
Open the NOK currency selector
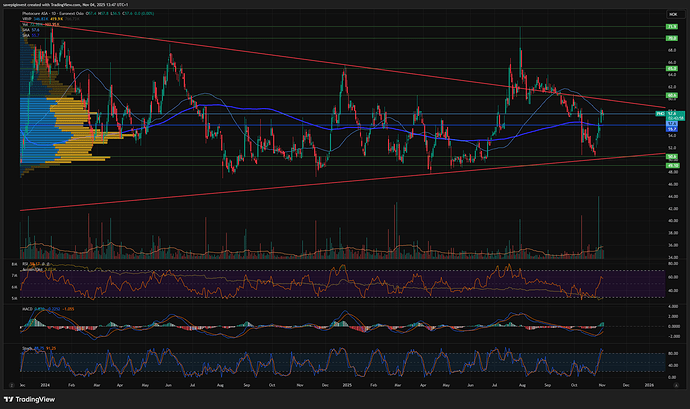click(x=673, y=16)
